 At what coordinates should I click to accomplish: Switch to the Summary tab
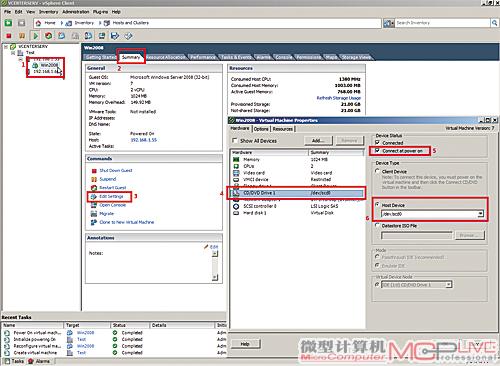pos(131,57)
